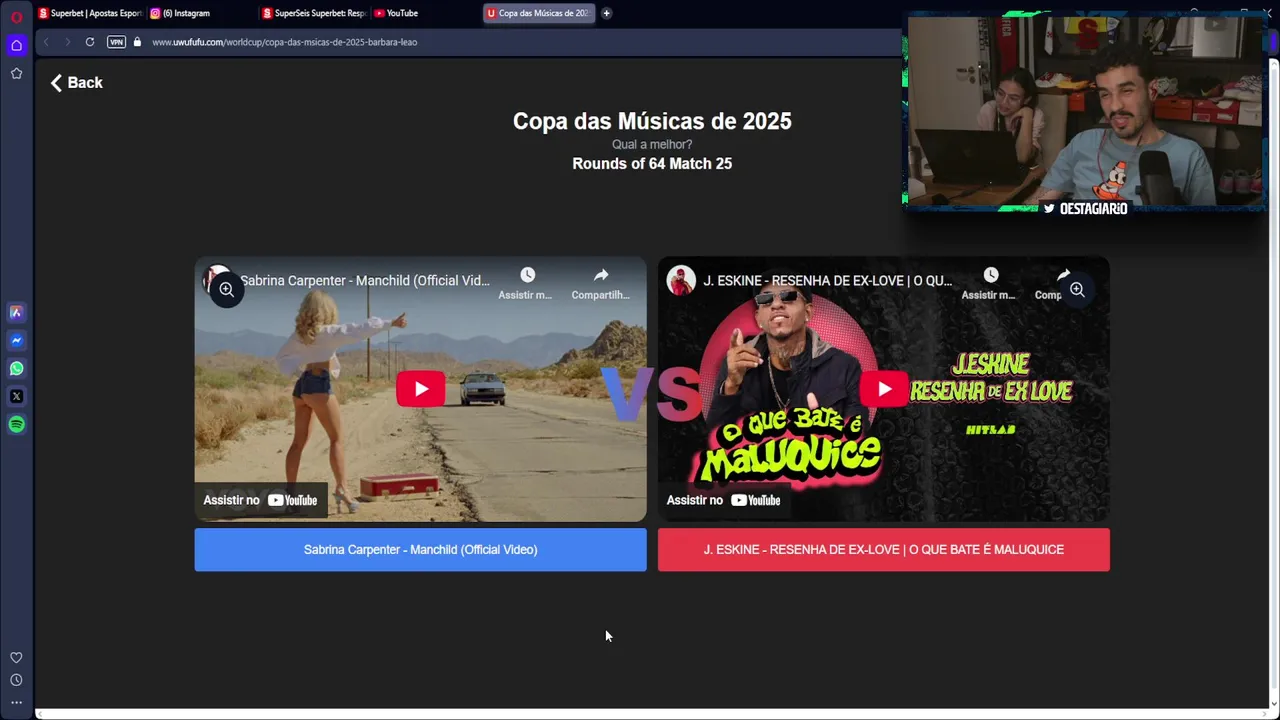Switch to the SuperSeis Superbet tab
1280x720 pixels.
(x=315, y=13)
